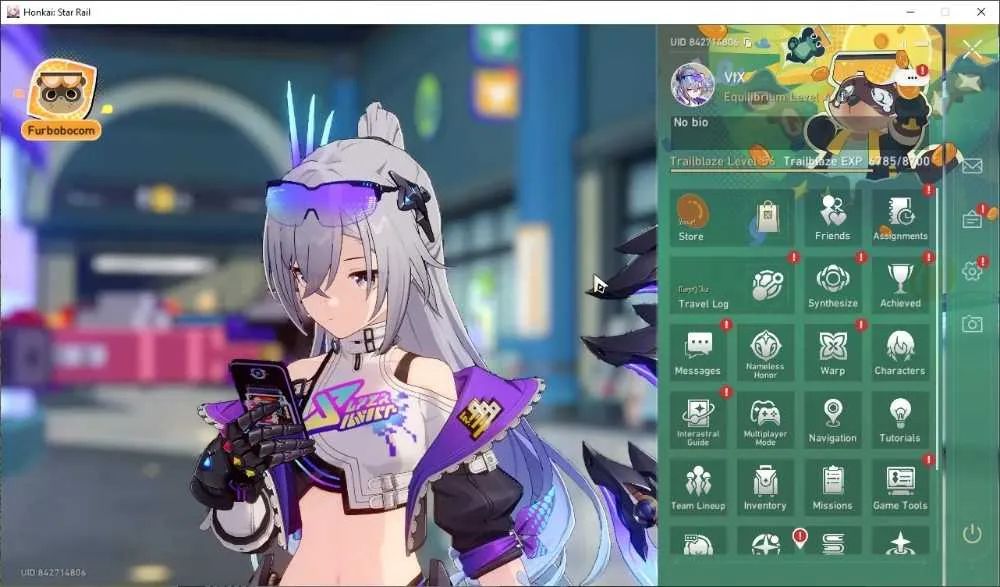Image resolution: width=1000 pixels, height=587 pixels.
Task: Click the power icon in the sidebar
Action: [x=972, y=533]
